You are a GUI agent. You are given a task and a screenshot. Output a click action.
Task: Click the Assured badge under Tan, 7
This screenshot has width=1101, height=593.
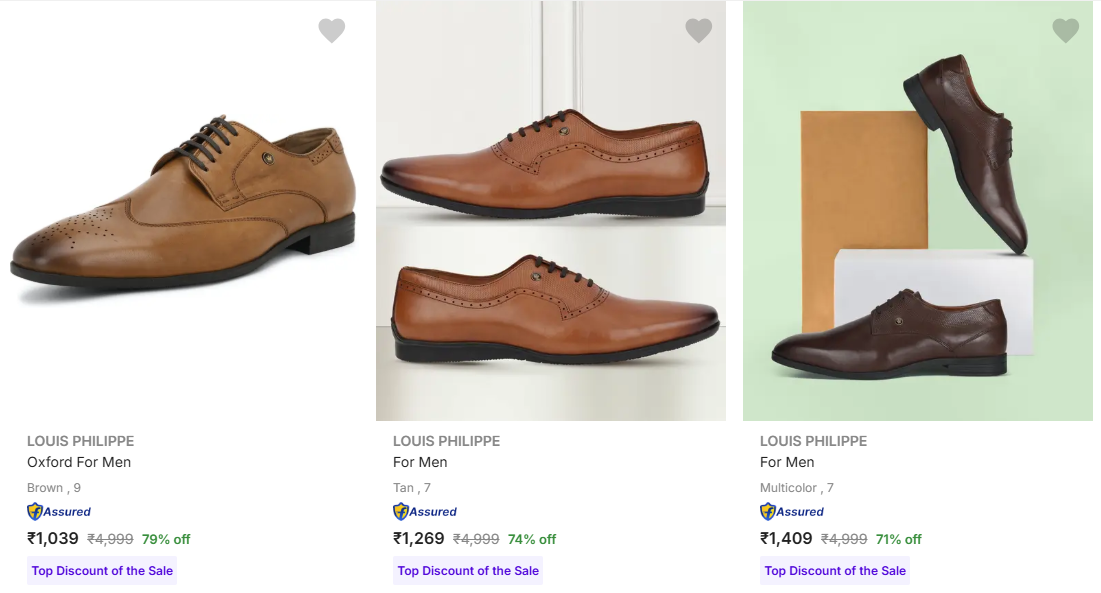click(x=425, y=512)
